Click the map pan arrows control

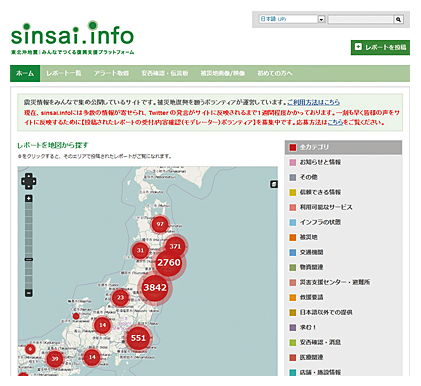click(x=29, y=181)
